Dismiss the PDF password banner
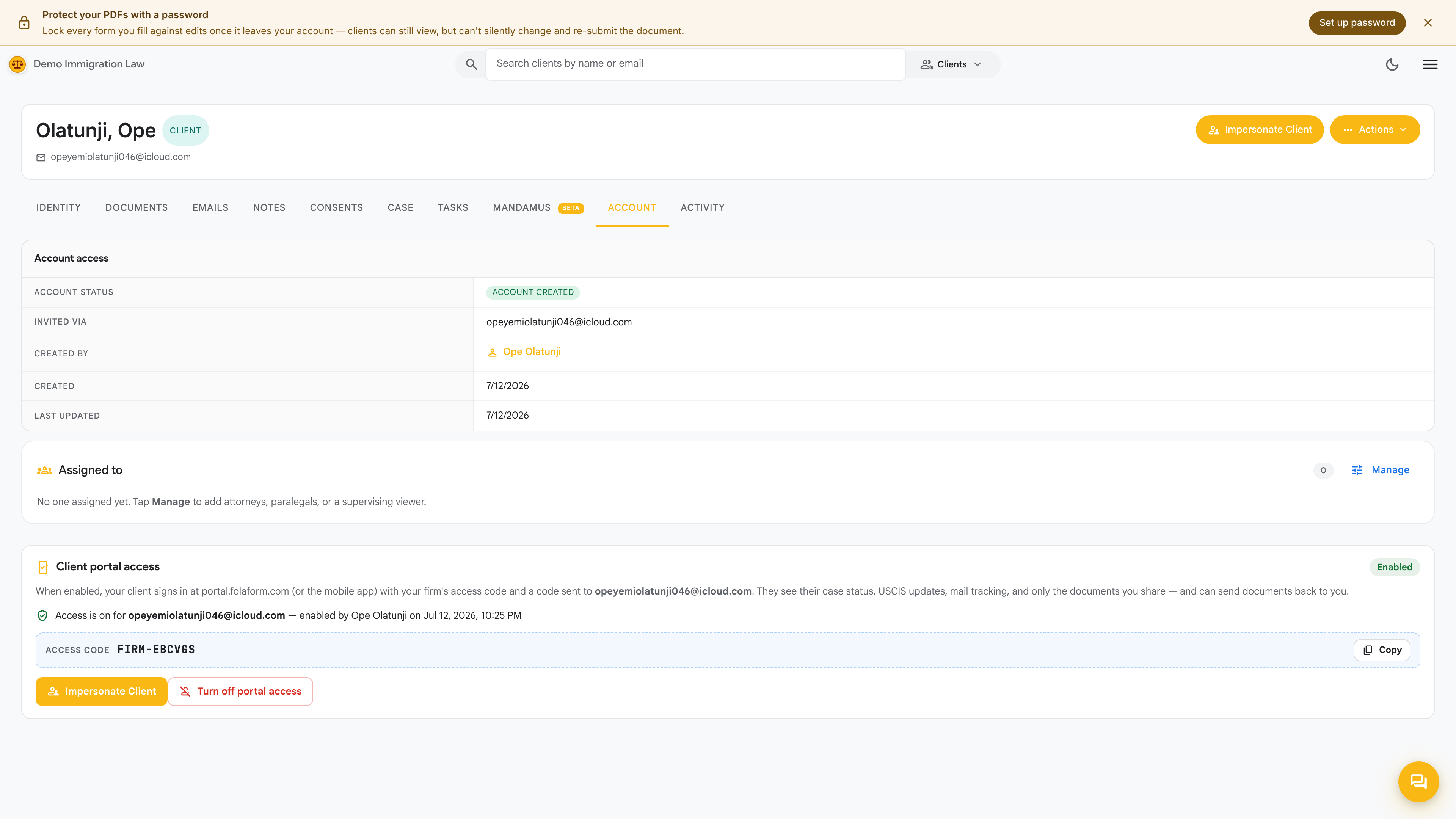The width and height of the screenshot is (1456, 819). (x=1428, y=23)
